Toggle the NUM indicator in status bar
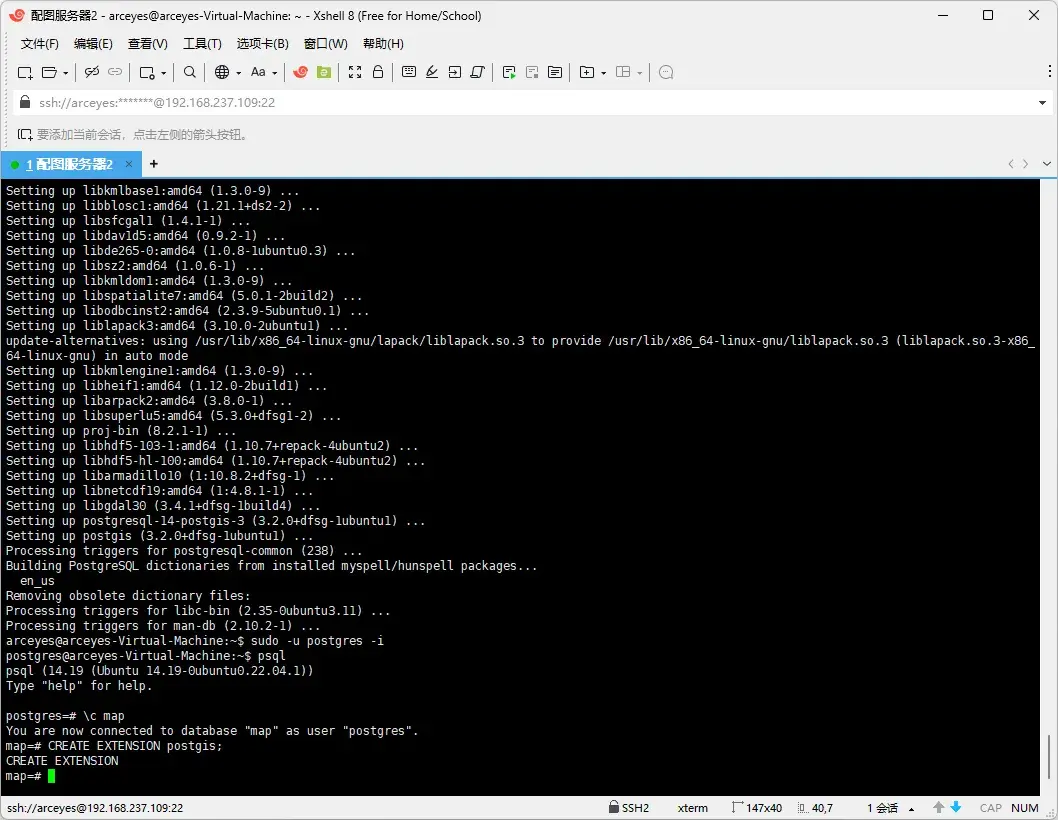This screenshot has width=1058, height=820. (x=1025, y=807)
